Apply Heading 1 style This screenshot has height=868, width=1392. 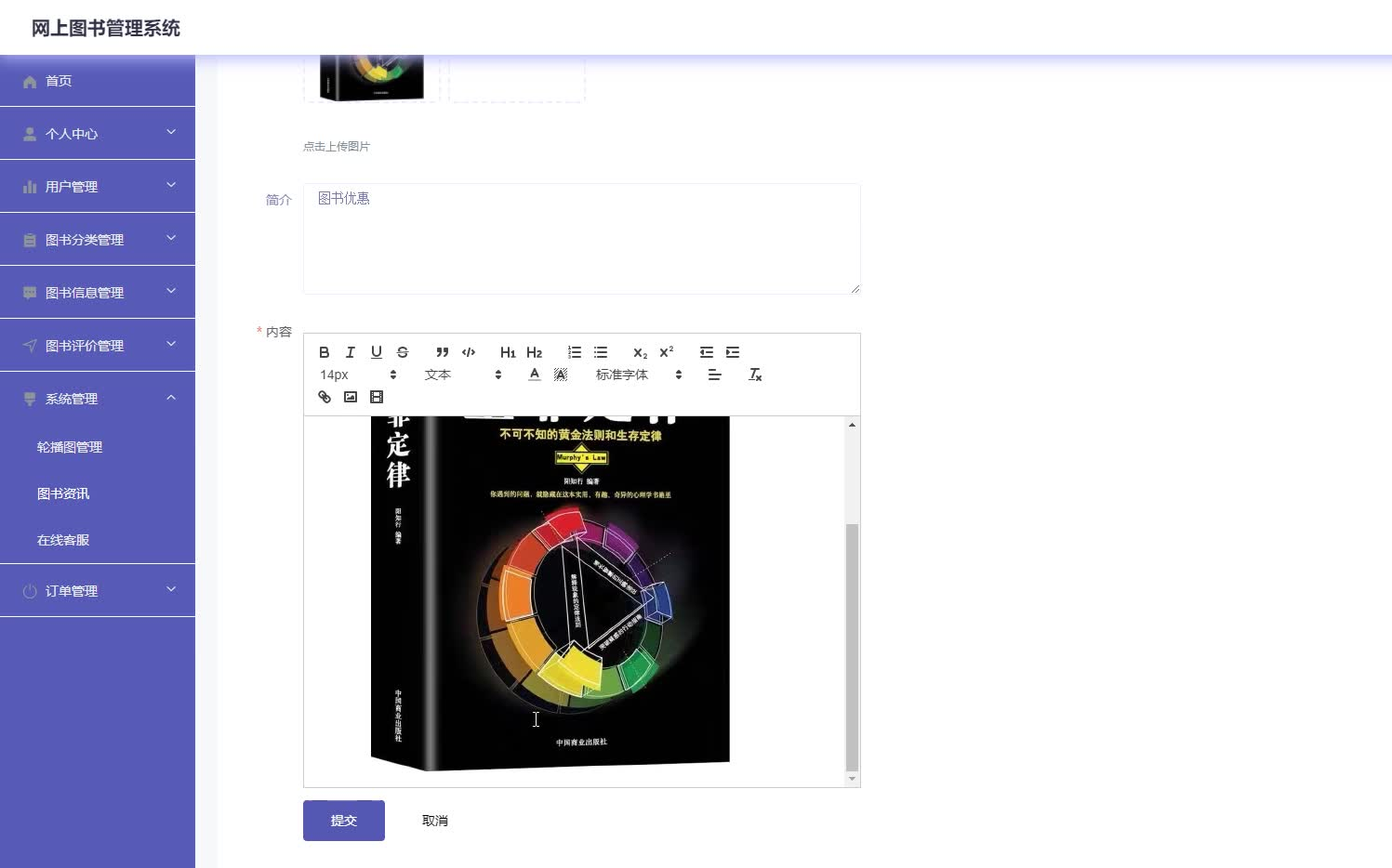(508, 352)
